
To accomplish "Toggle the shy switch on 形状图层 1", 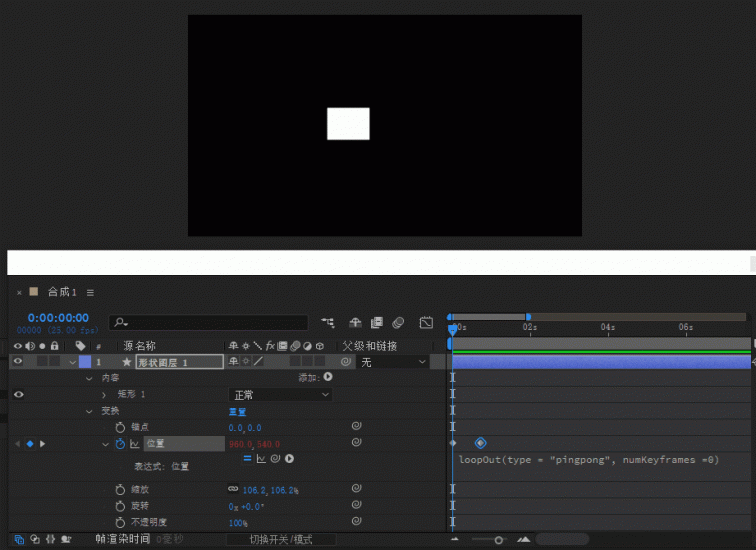I will 233,361.
